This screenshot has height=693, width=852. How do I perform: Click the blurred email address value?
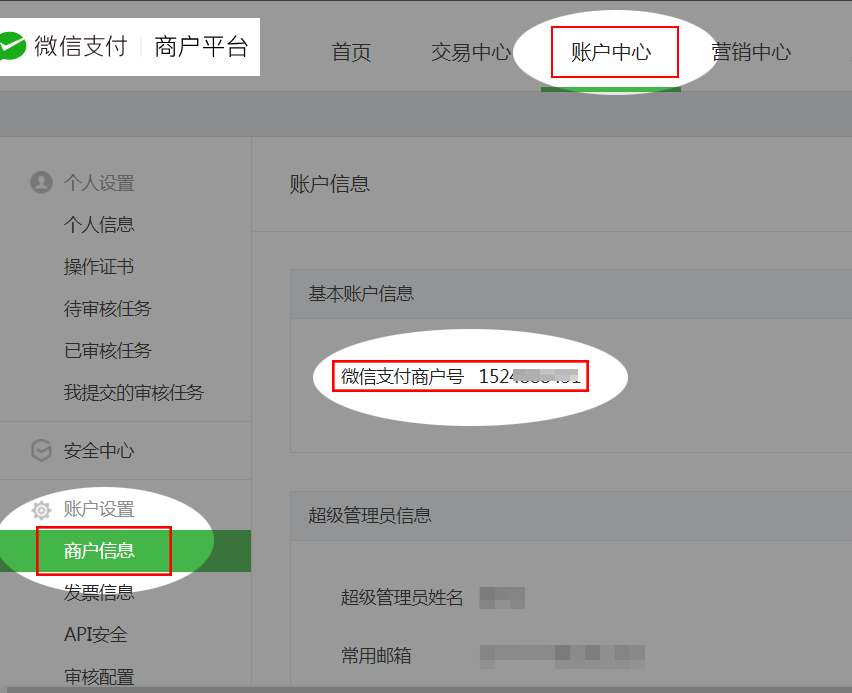pyautogui.click(x=562, y=656)
